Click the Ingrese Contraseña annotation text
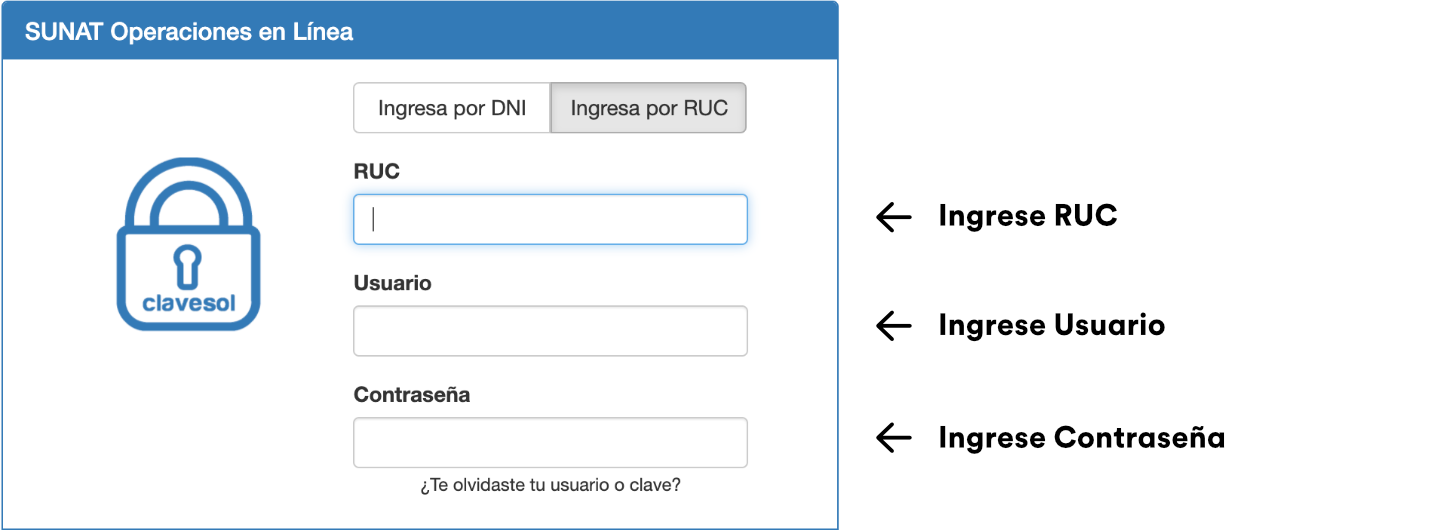Image resolution: width=1430 pixels, height=530 pixels. click(1081, 438)
